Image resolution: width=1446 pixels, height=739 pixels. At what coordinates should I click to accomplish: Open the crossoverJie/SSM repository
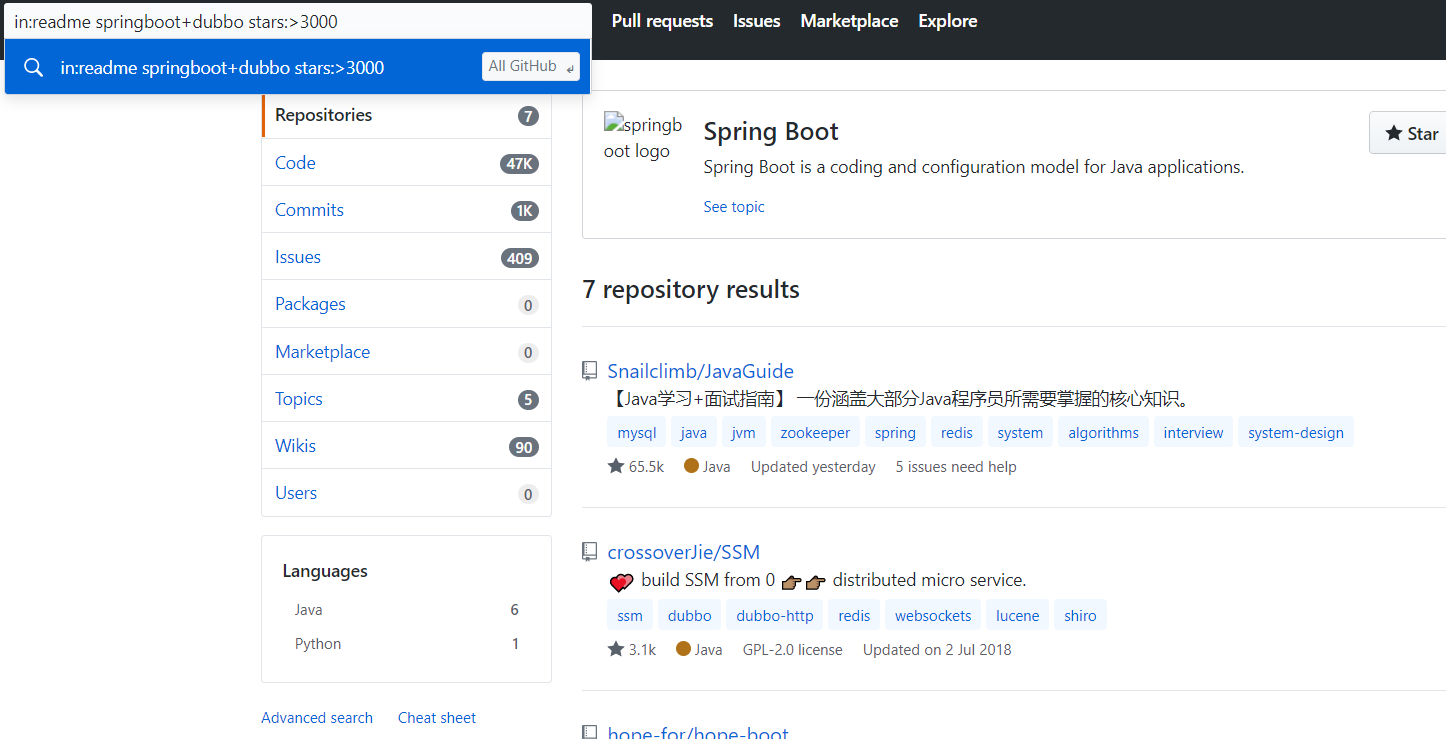point(684,552)
